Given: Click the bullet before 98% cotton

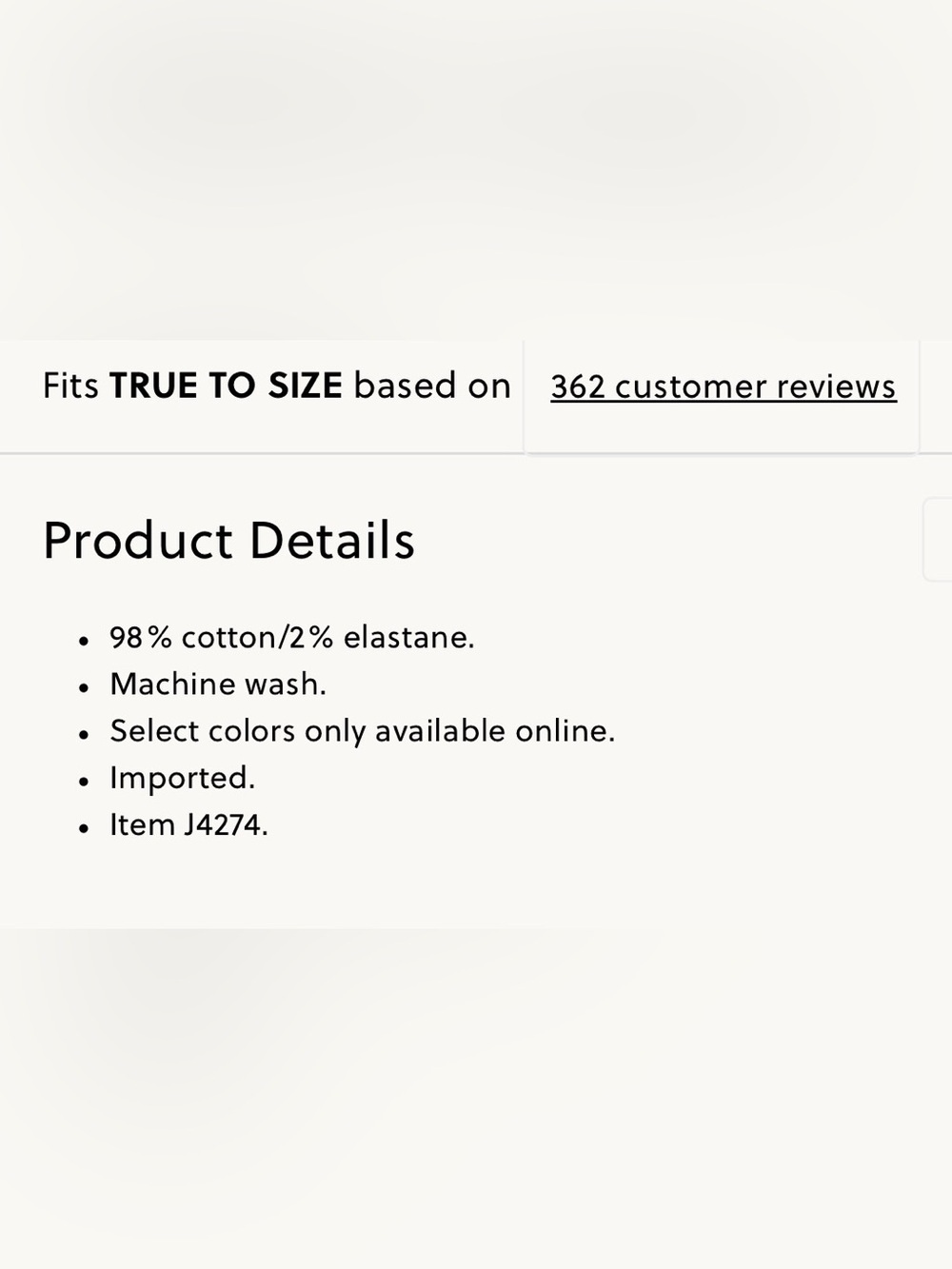Looking at the screenshot, I should (85, 640).
